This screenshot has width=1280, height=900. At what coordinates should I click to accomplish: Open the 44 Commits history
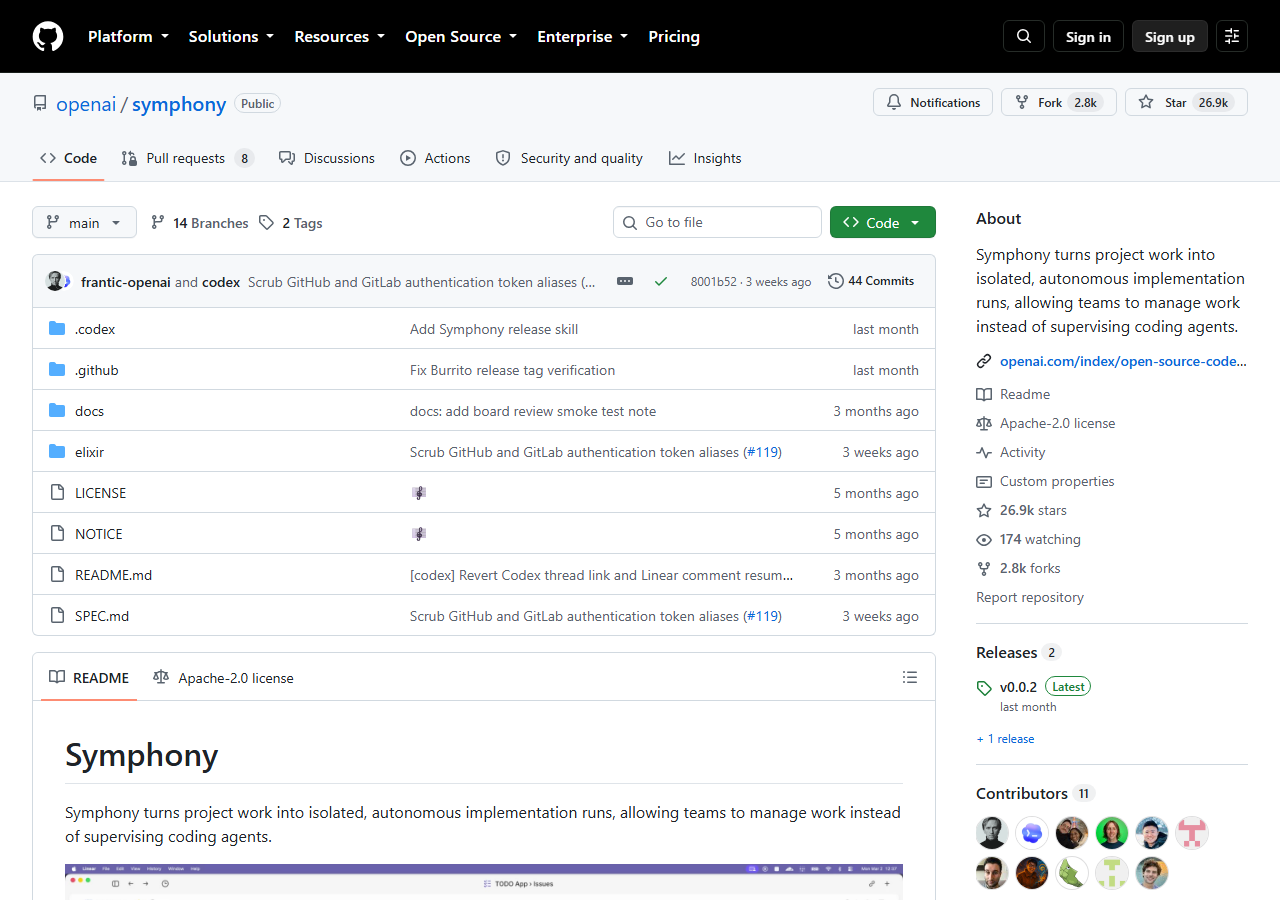(871, 281)
